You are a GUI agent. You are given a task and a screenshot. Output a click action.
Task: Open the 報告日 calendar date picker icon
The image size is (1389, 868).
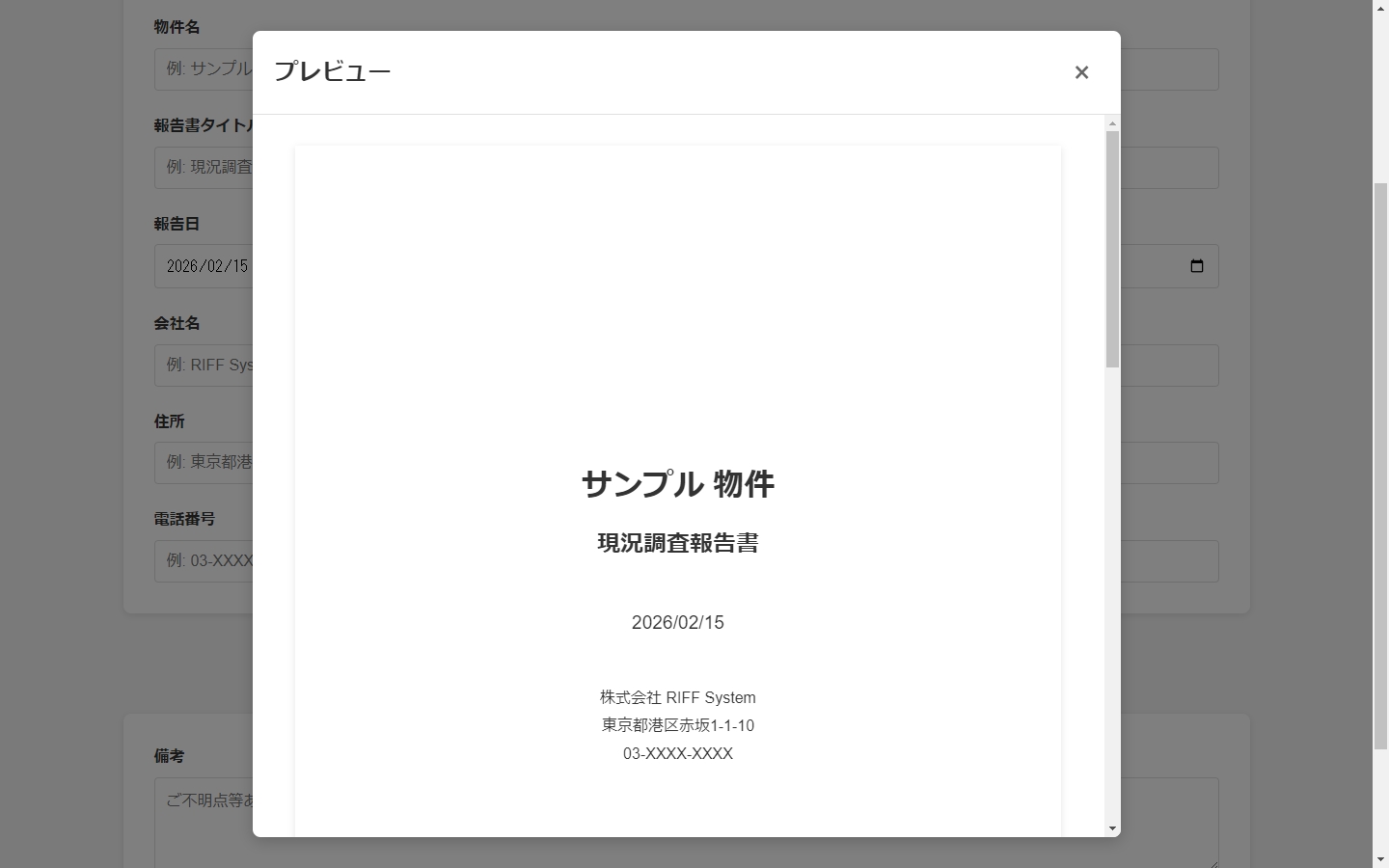pyautogui.click(x=1196, y=265)
